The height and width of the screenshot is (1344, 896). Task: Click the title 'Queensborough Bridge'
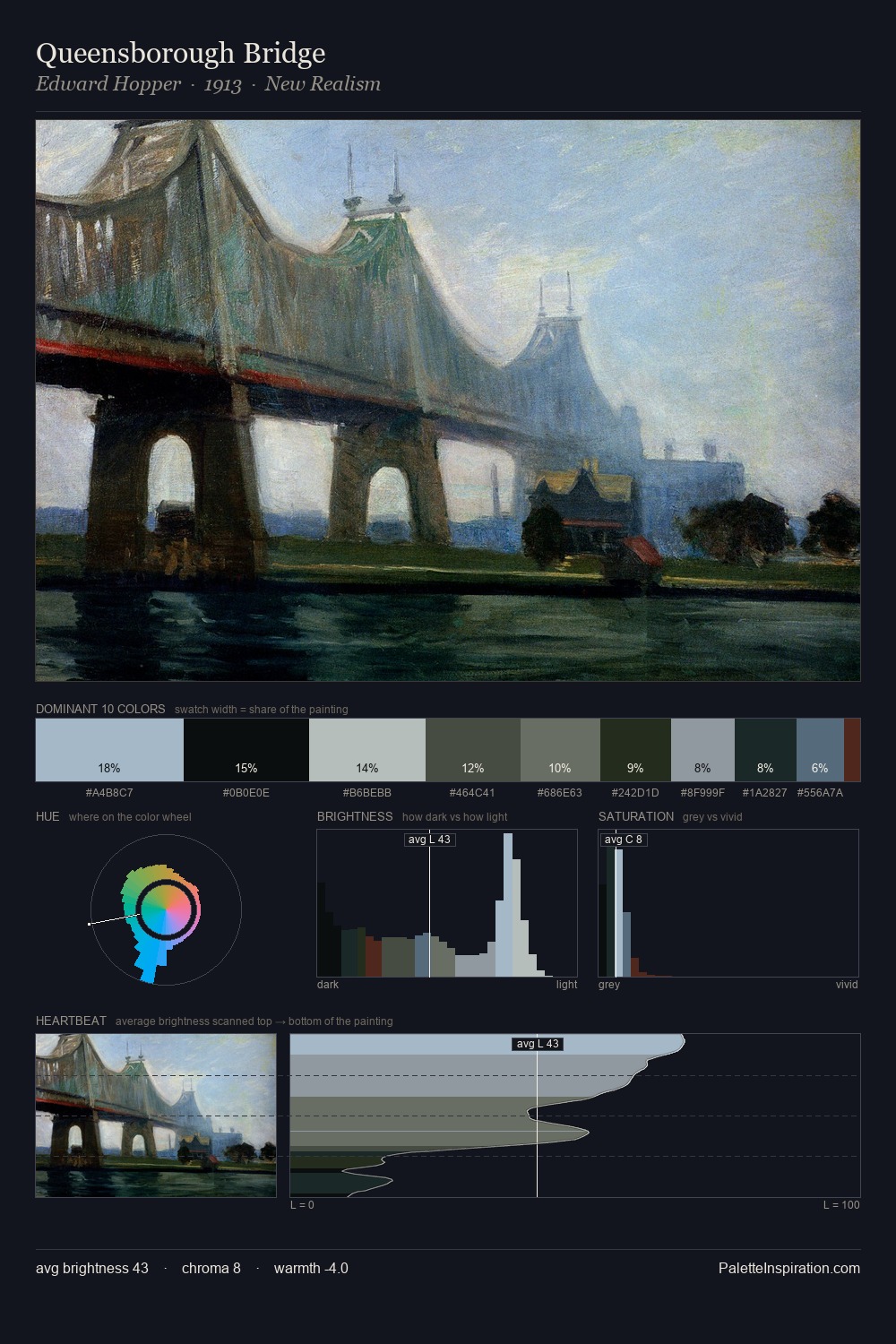coord(180,53)
